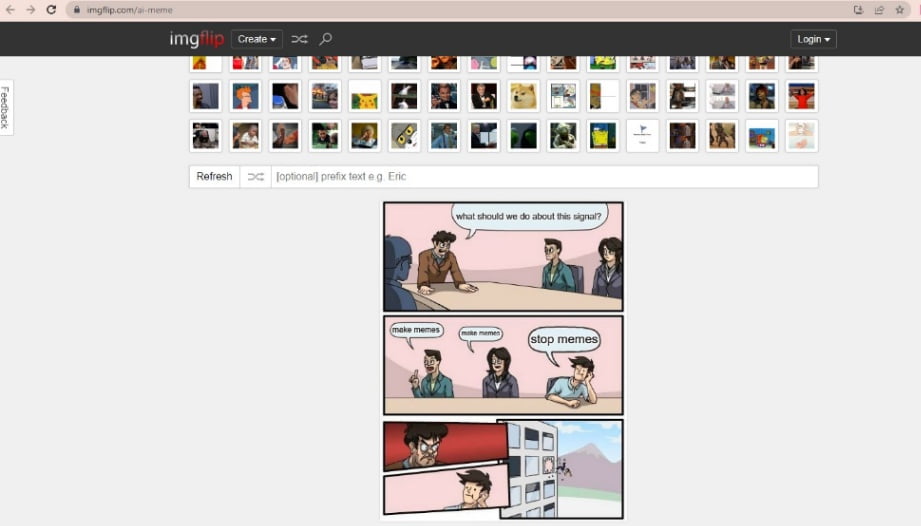Viewport: 921px width, 526px height.
Task: View site info via the lock icon
Action: pos(77,10)
